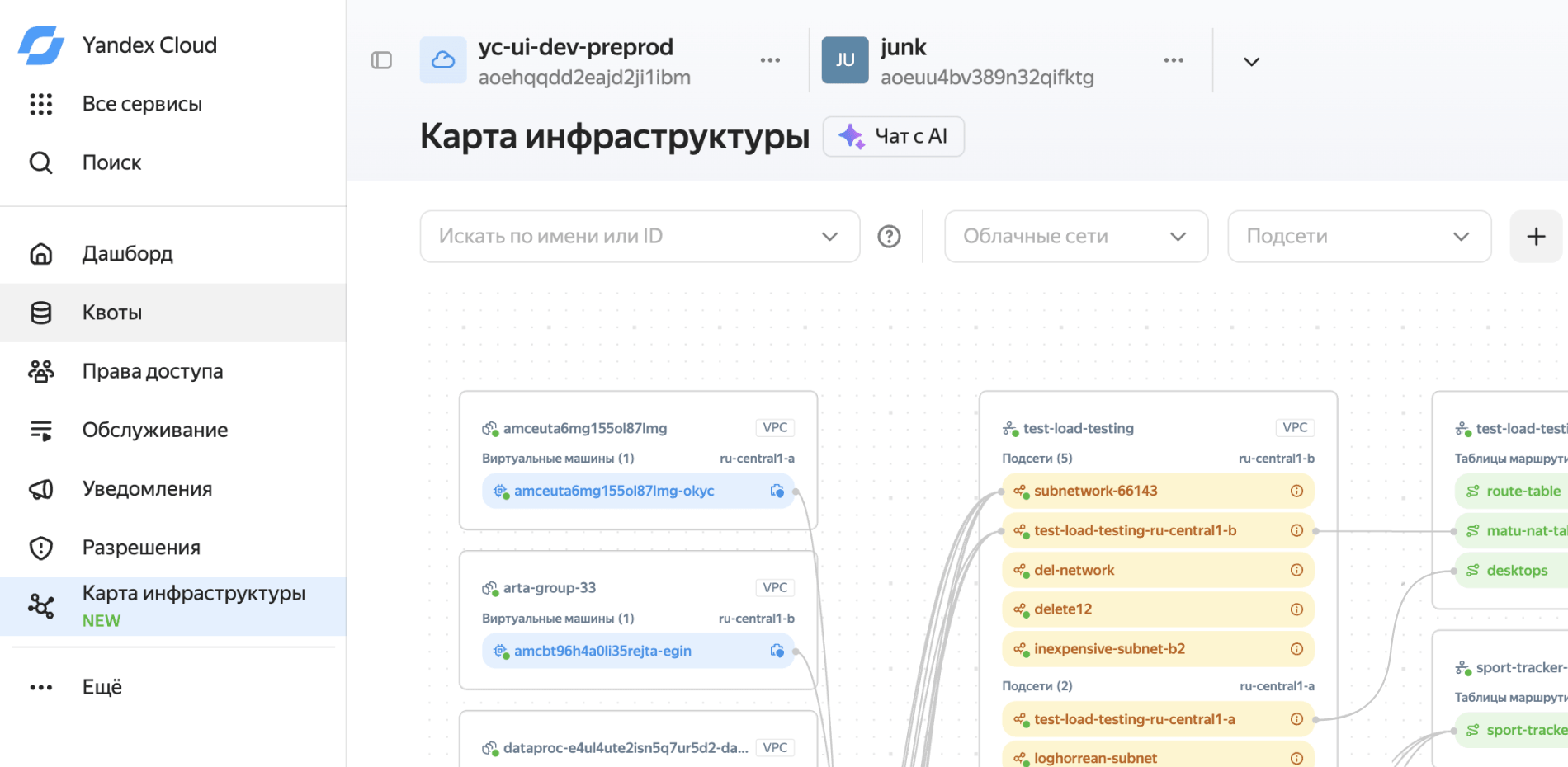Open Подсети filter dropdown
The height and width of the screenshot is (767, 1568).
pyautogui.click(x=1359, y=237)
